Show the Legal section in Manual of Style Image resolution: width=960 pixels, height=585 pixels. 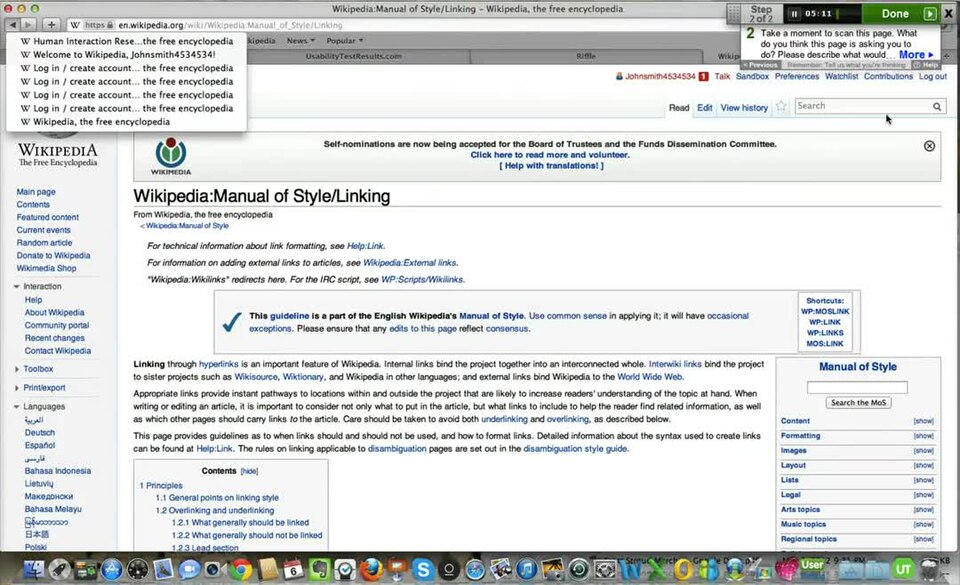coord(923,495)
